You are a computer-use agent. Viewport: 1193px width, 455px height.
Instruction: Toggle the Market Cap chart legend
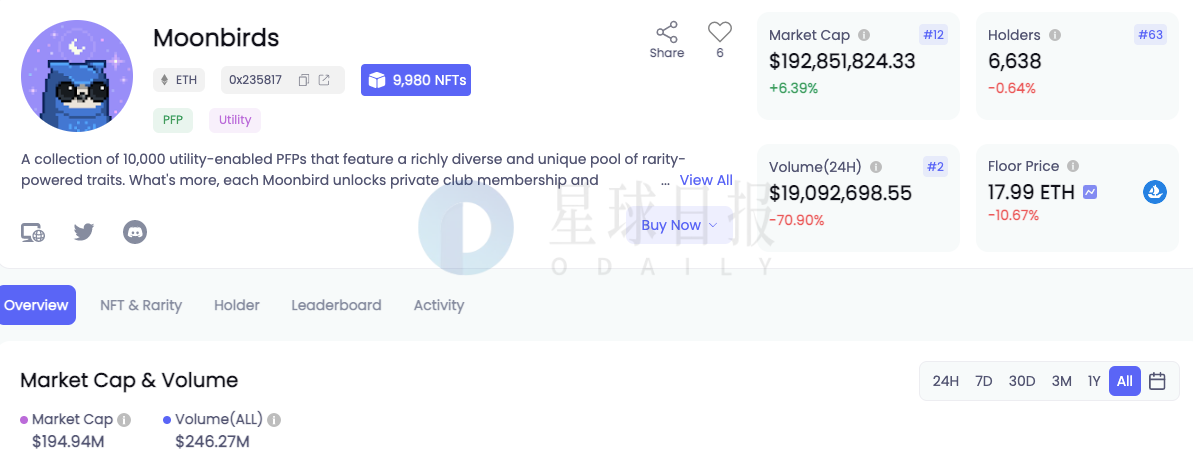click(x=68, y=420)
